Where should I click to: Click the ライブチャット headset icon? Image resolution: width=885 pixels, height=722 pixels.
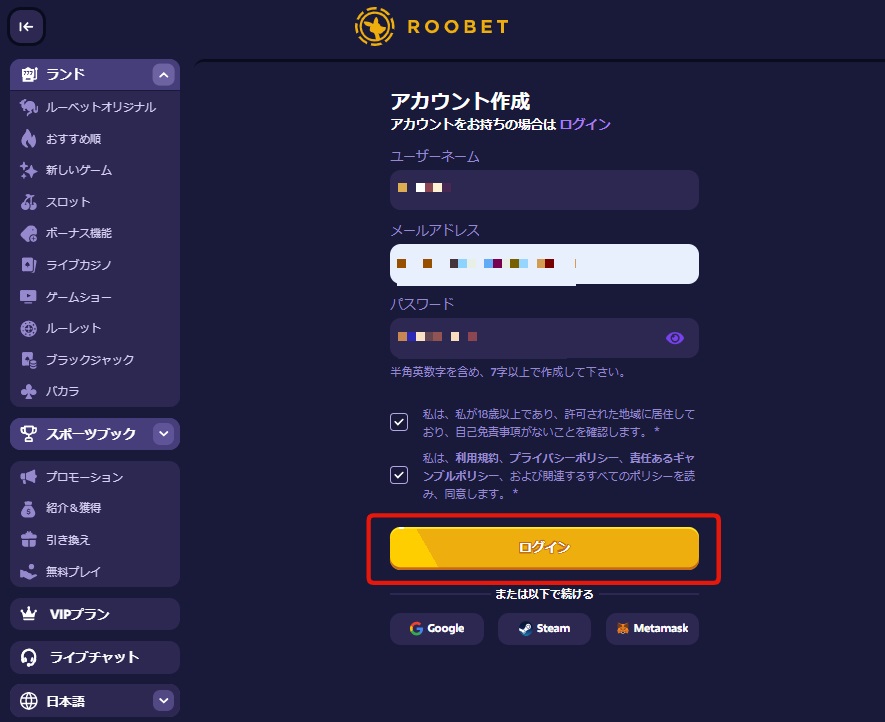click(29, 657)
